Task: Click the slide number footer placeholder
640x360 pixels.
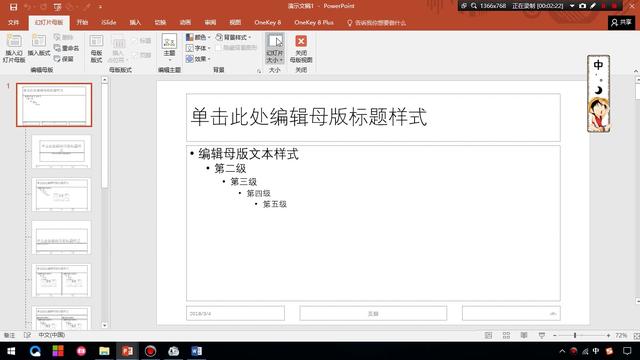Action: click(511, 313)
